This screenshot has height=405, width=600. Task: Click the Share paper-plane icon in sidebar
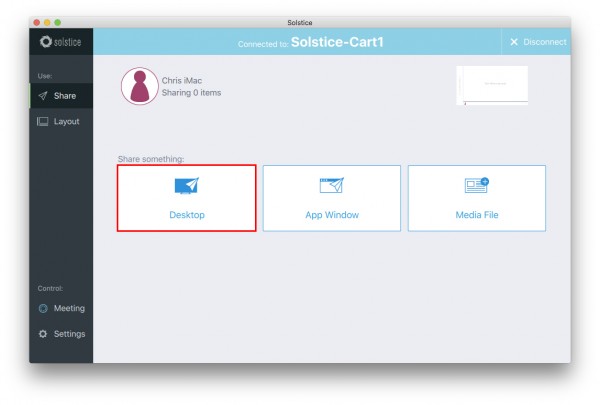point(43,96)
